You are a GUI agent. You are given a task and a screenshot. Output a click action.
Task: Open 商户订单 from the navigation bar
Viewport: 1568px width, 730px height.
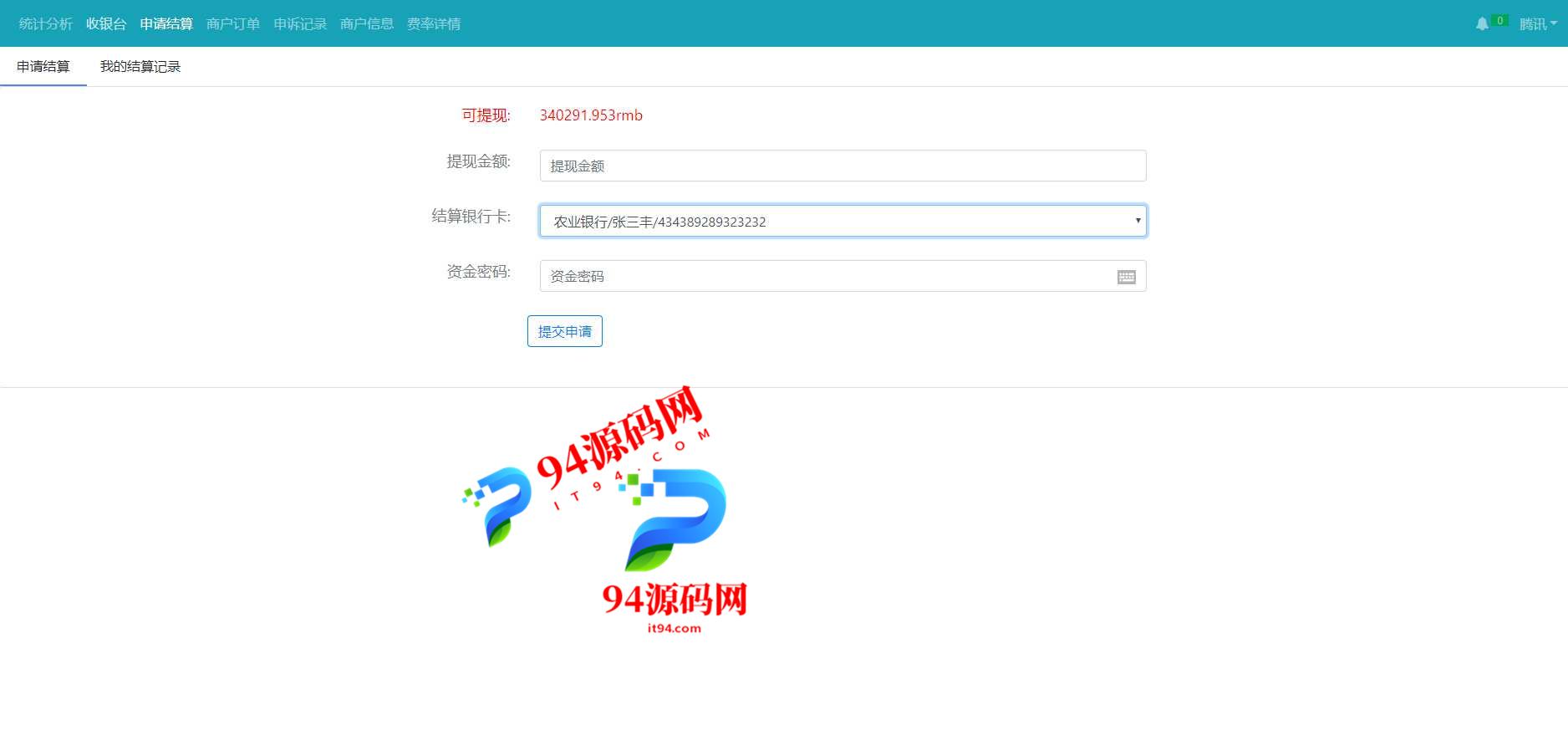pyautogui.click(x=233, y=23)
